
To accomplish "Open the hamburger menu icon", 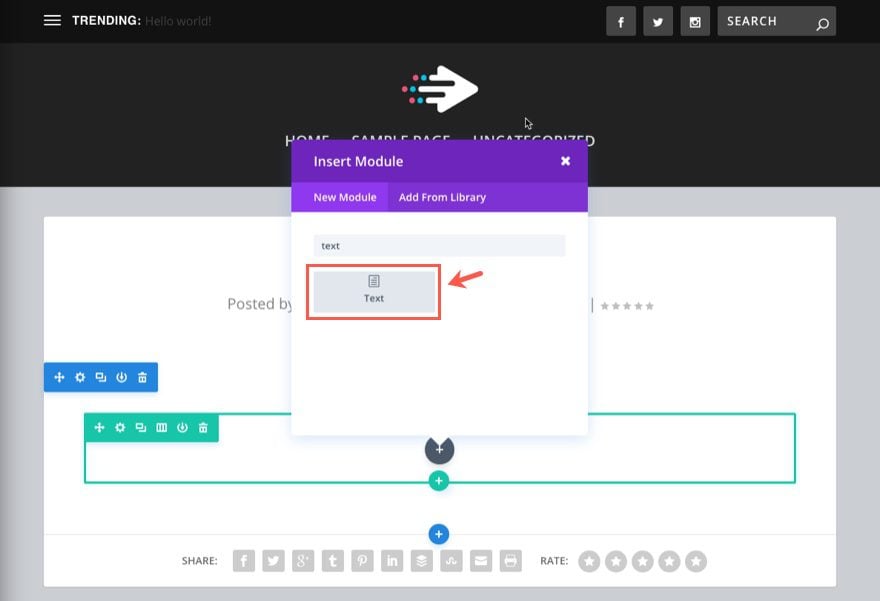I will click(x=52, y=20).
